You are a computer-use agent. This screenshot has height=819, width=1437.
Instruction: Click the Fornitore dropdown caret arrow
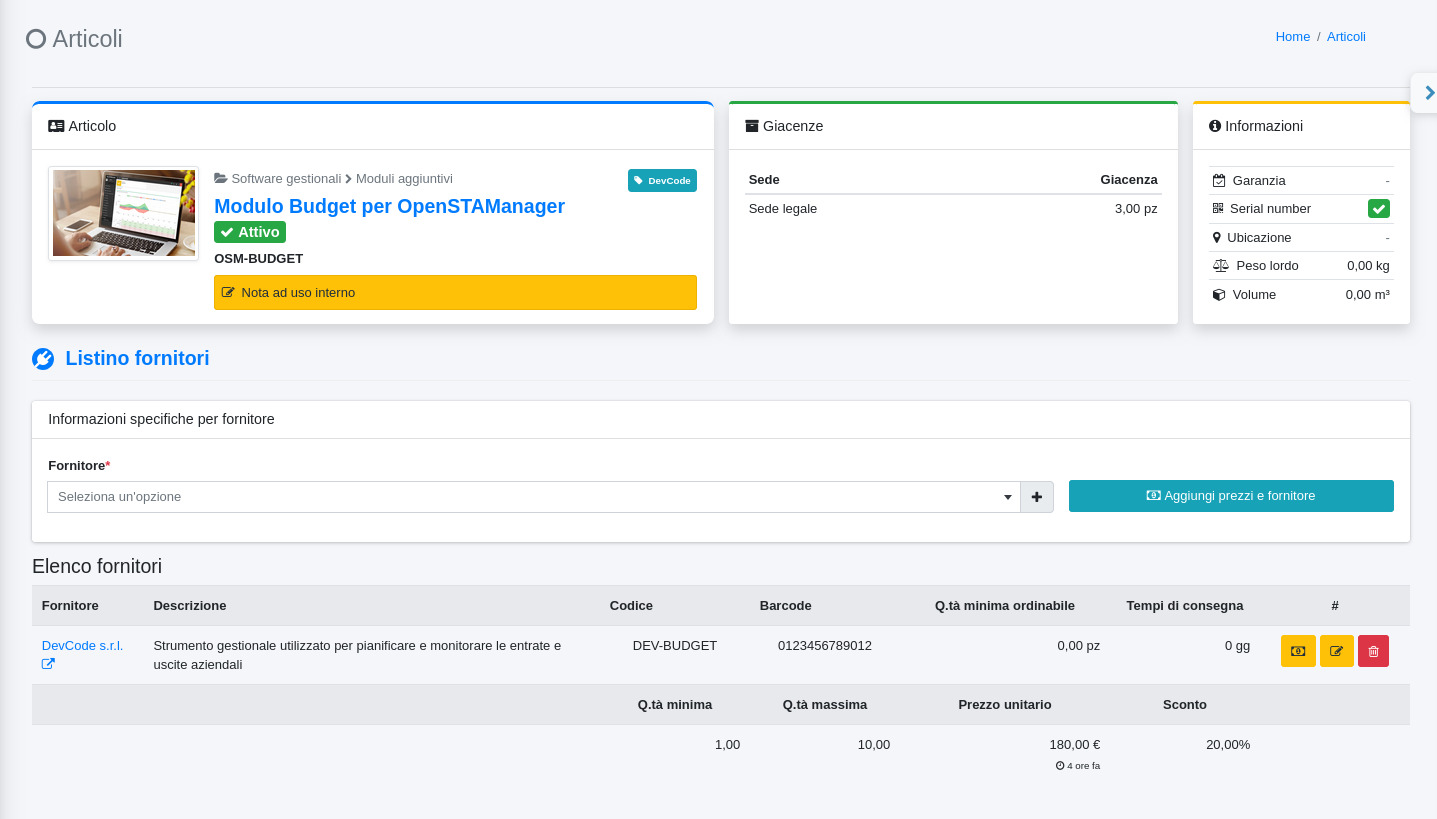[x=1007, y=497]
